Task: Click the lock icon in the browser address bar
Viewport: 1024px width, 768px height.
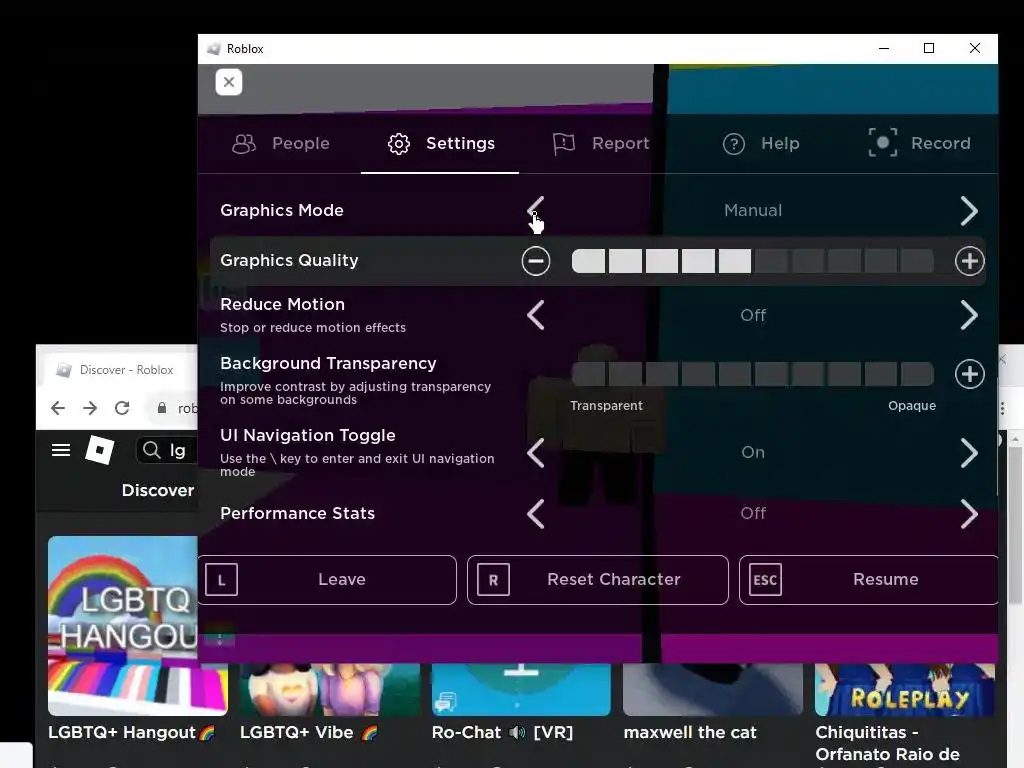Action: pyautogui.click(x=162, y=408)
